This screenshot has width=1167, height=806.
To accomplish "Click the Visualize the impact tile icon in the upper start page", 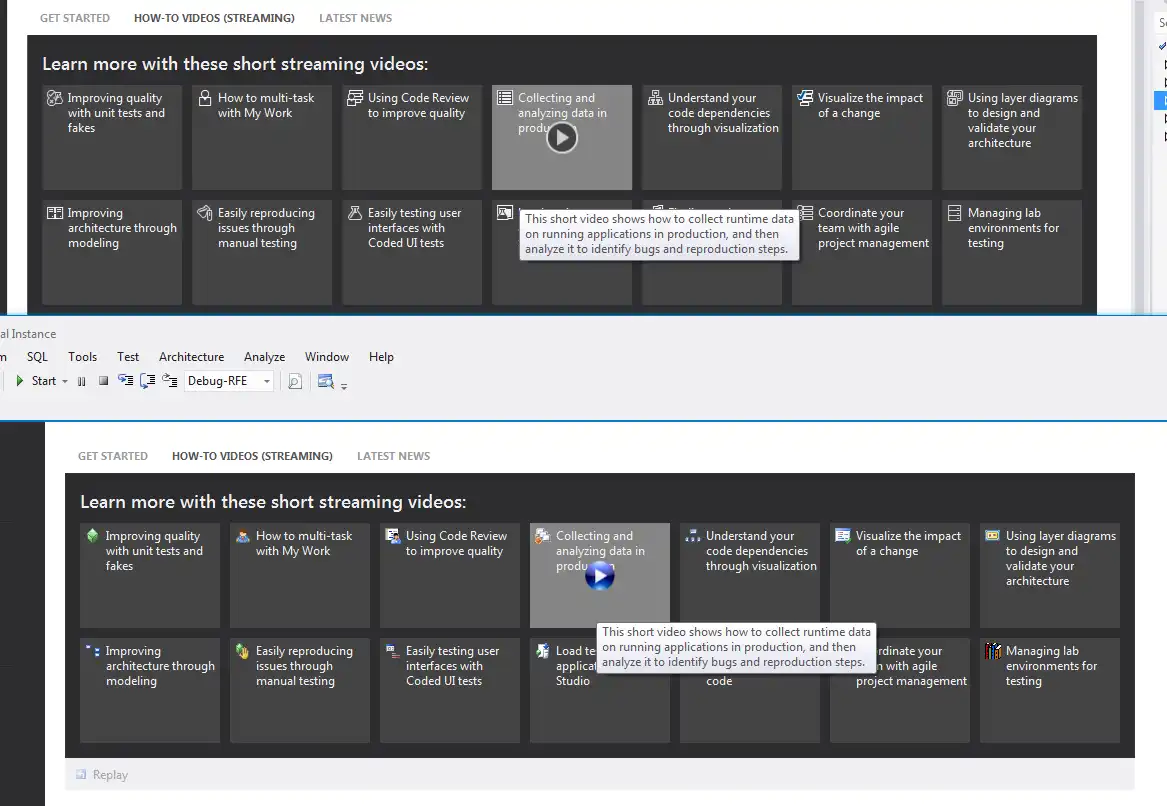I will pyautogui.click(x=805, y=97).
